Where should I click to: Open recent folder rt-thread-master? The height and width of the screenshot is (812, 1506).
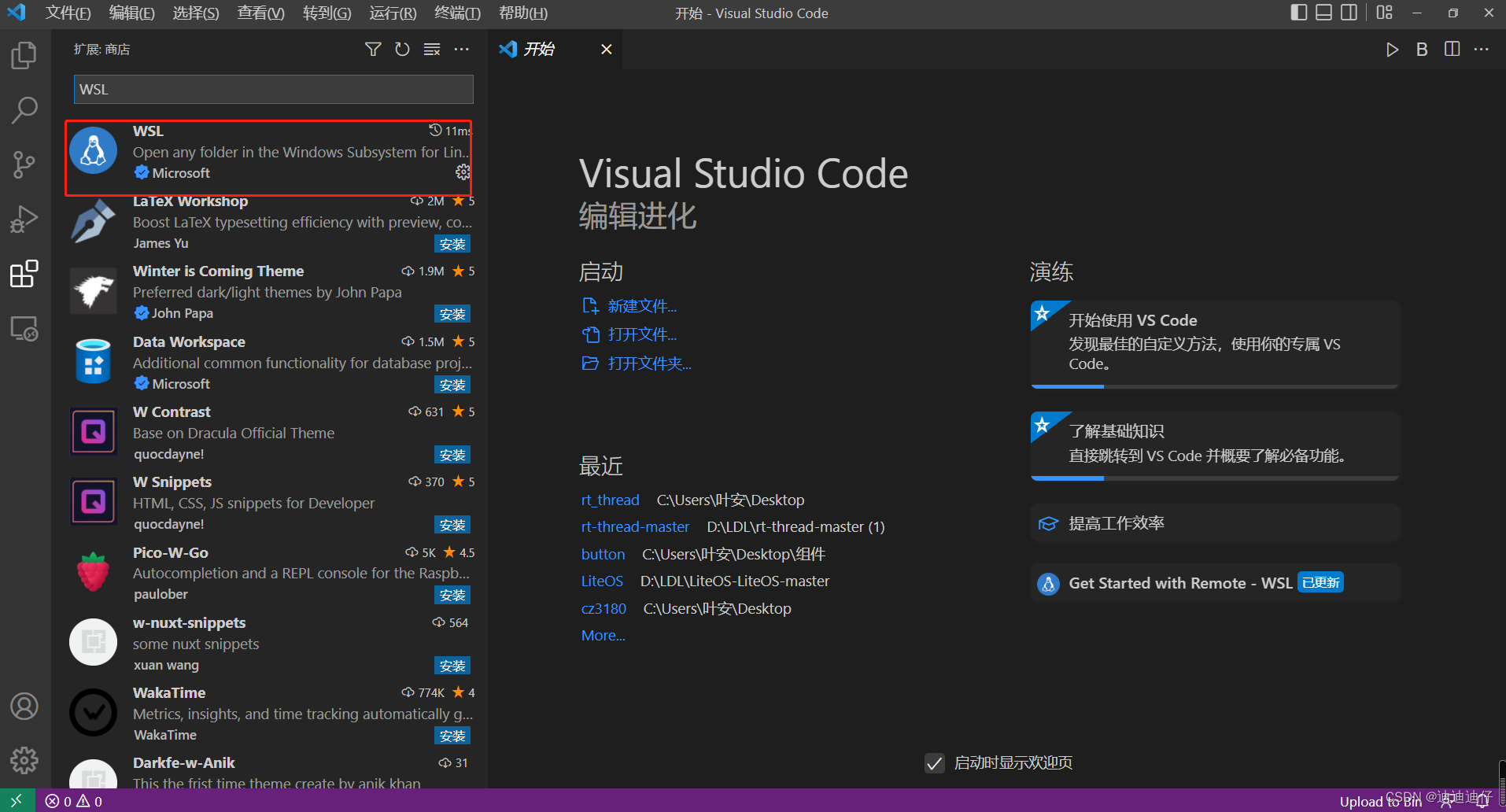pos(635,527)
